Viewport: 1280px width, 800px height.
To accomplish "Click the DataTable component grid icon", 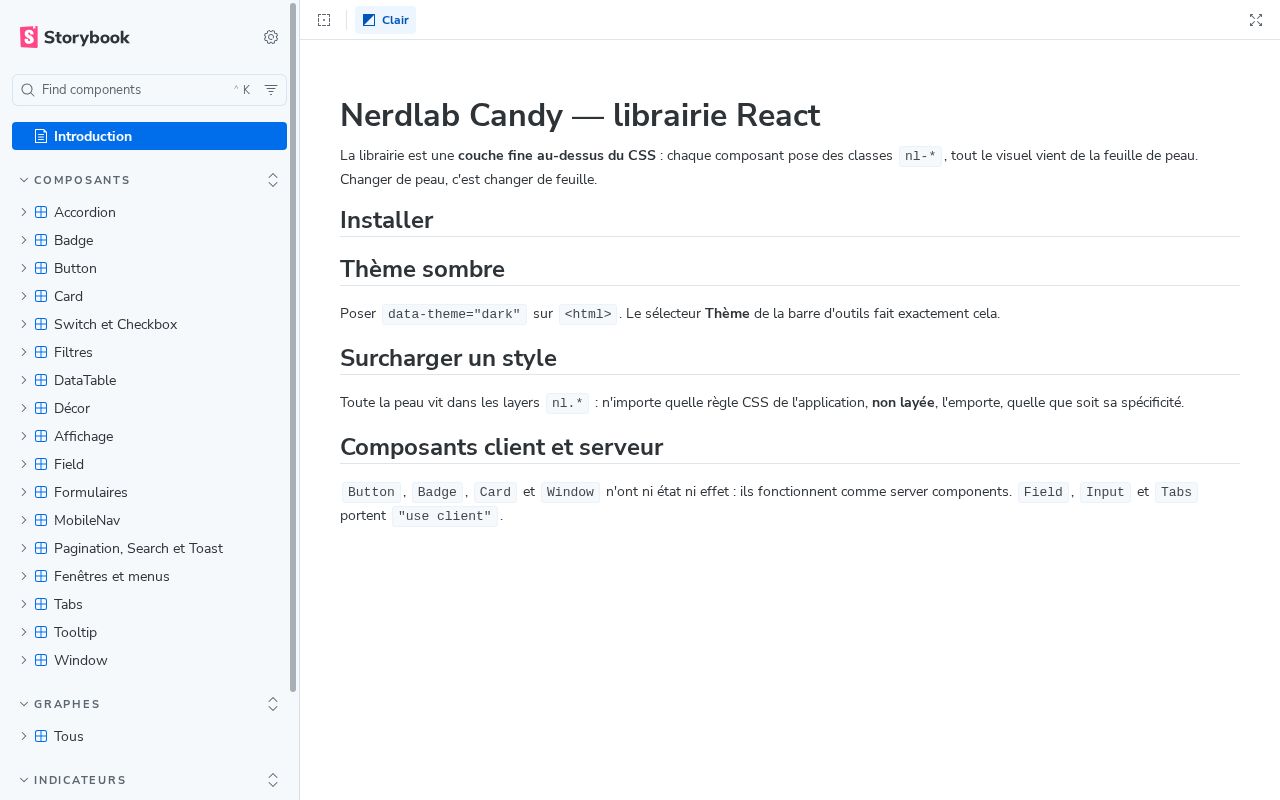I will click(41, 380).
